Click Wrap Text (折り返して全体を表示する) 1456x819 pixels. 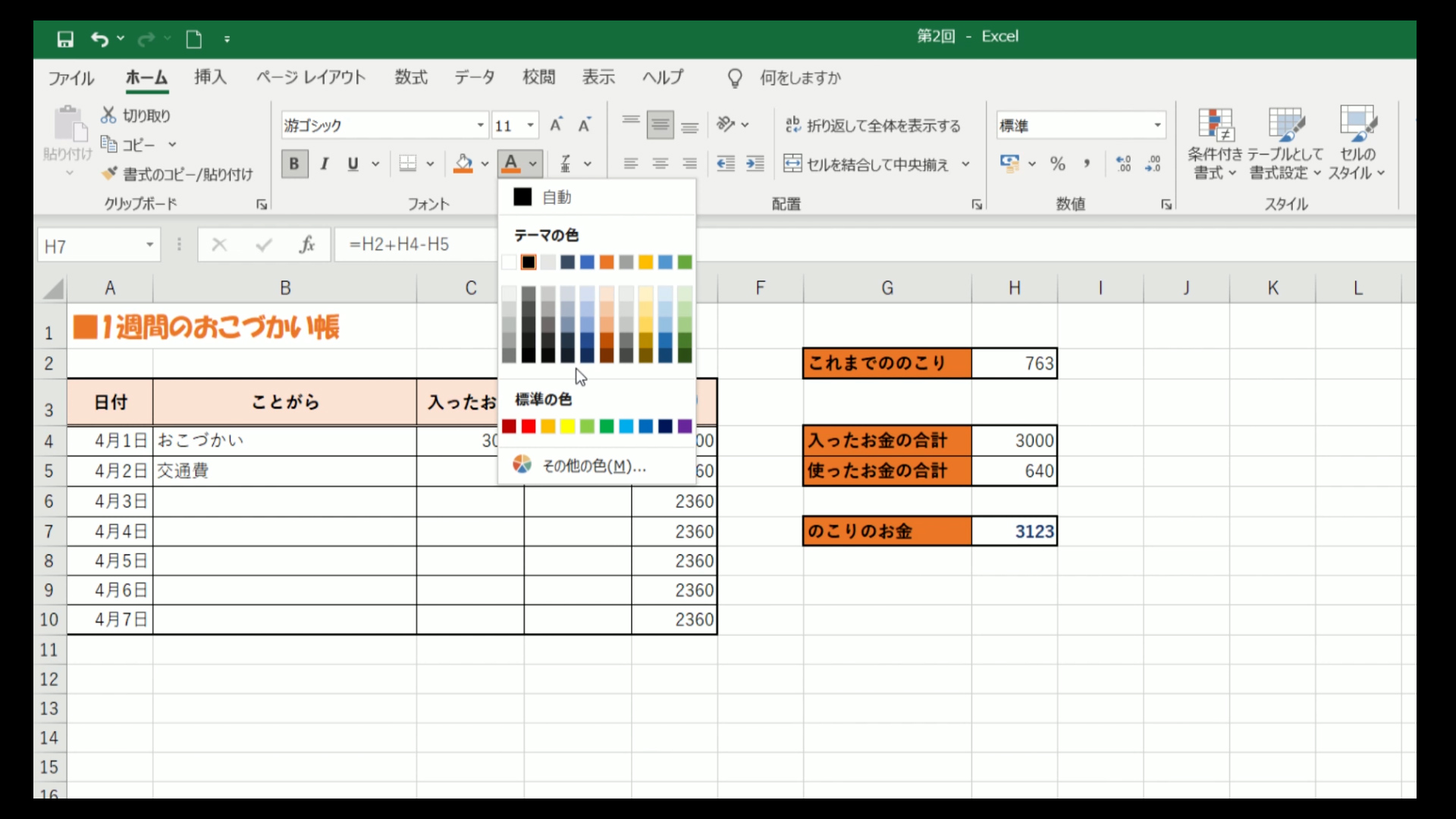click(873, 125)
